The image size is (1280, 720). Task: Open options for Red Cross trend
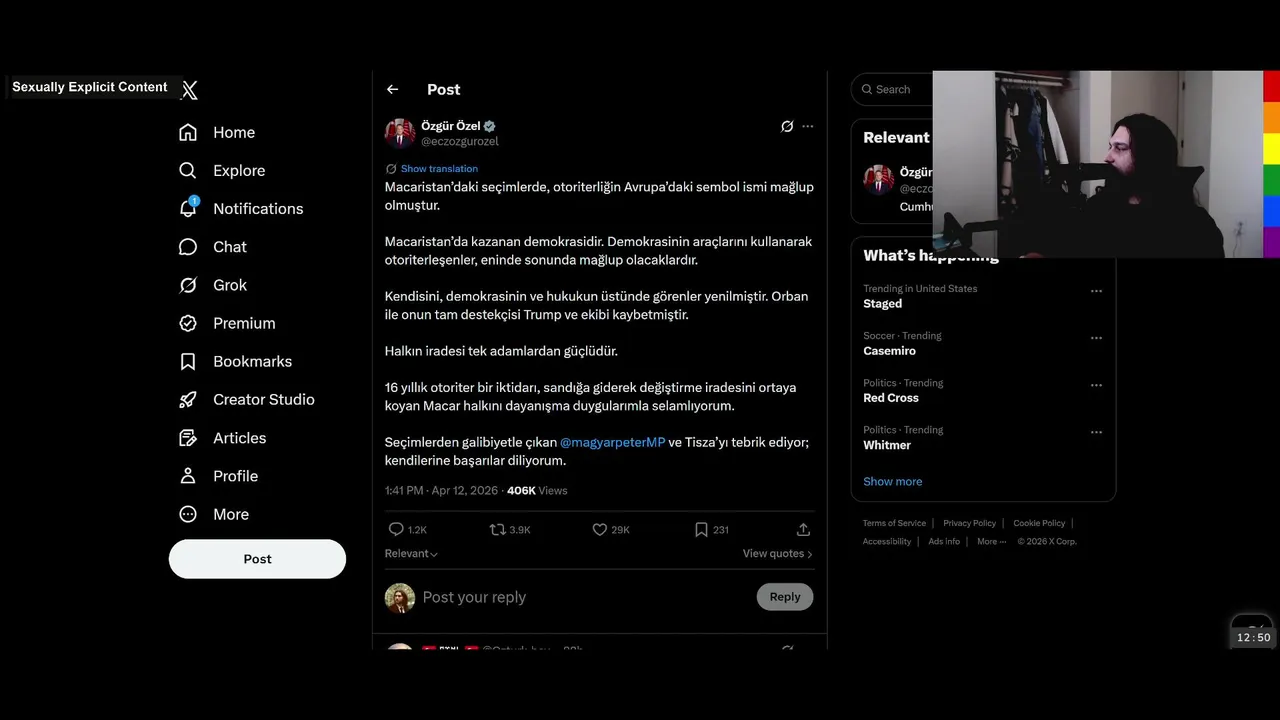(1096, 385)
